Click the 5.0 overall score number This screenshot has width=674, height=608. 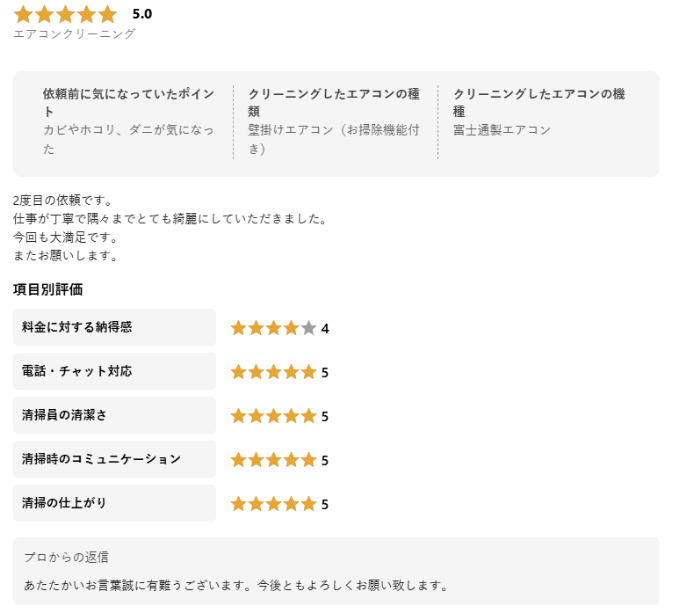[142, 15]
